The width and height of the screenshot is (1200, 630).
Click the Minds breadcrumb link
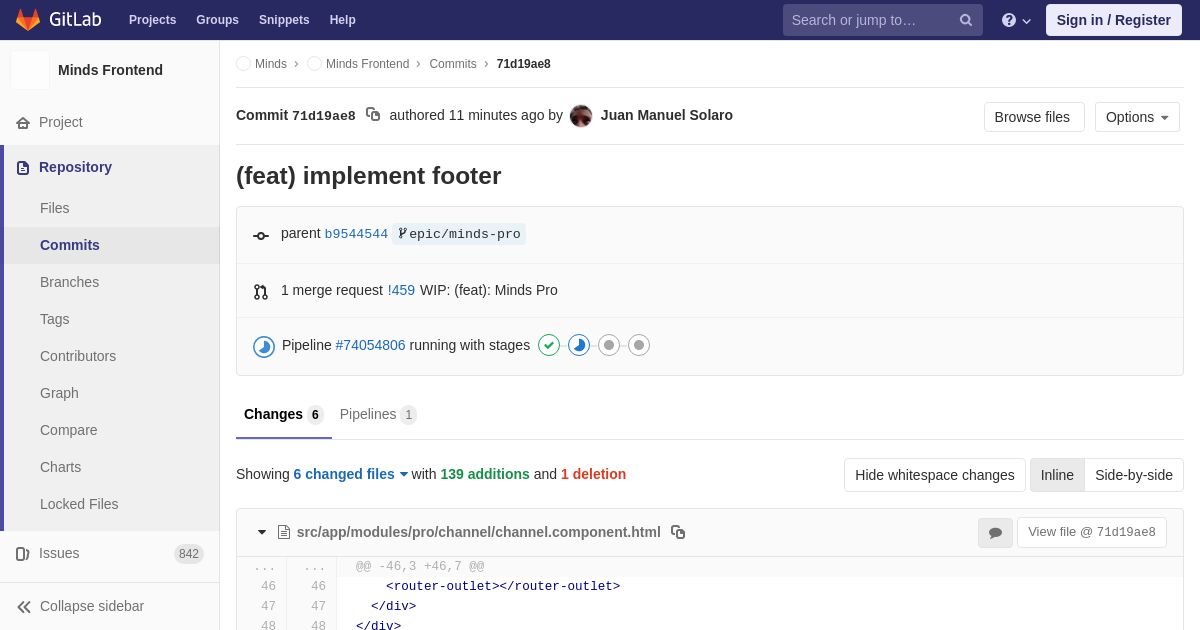(x=271, y=64)
